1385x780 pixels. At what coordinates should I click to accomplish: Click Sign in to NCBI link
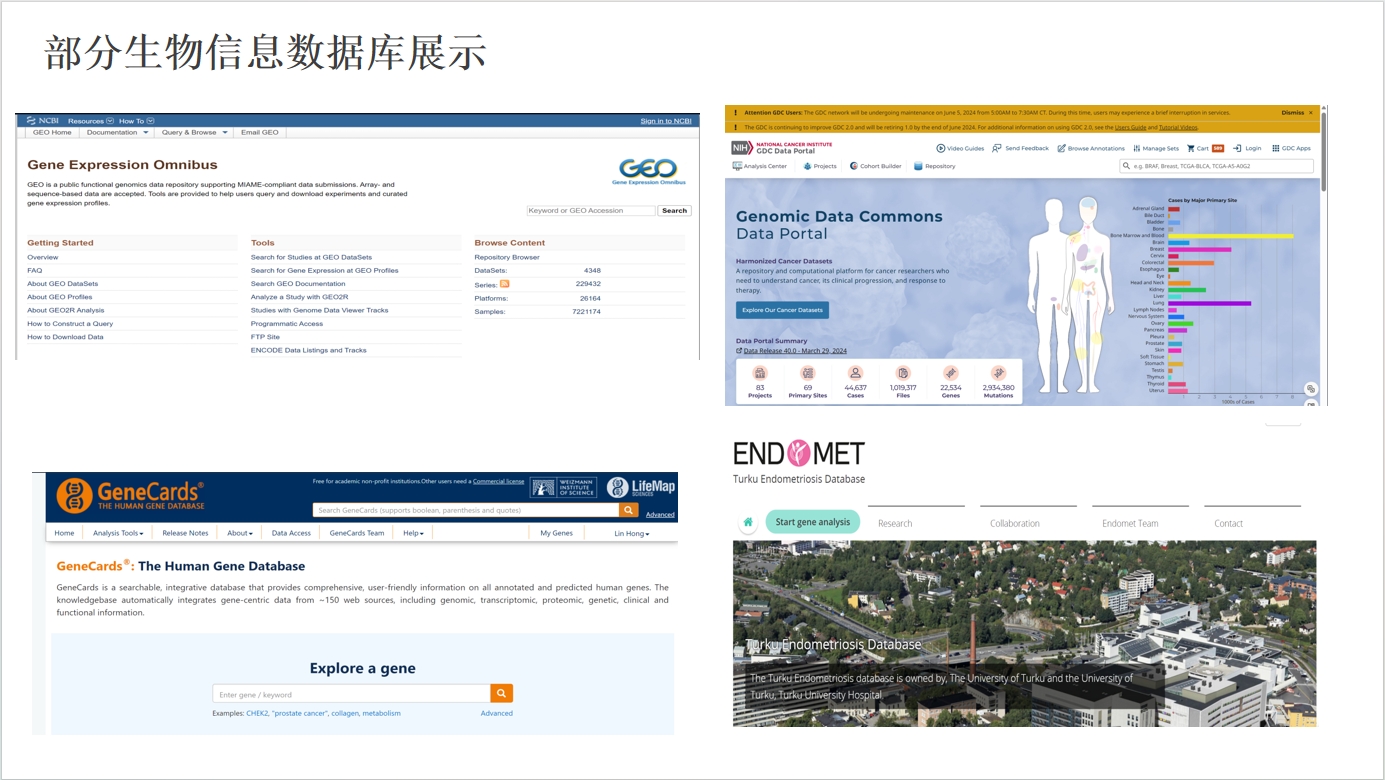coord(666,121)
